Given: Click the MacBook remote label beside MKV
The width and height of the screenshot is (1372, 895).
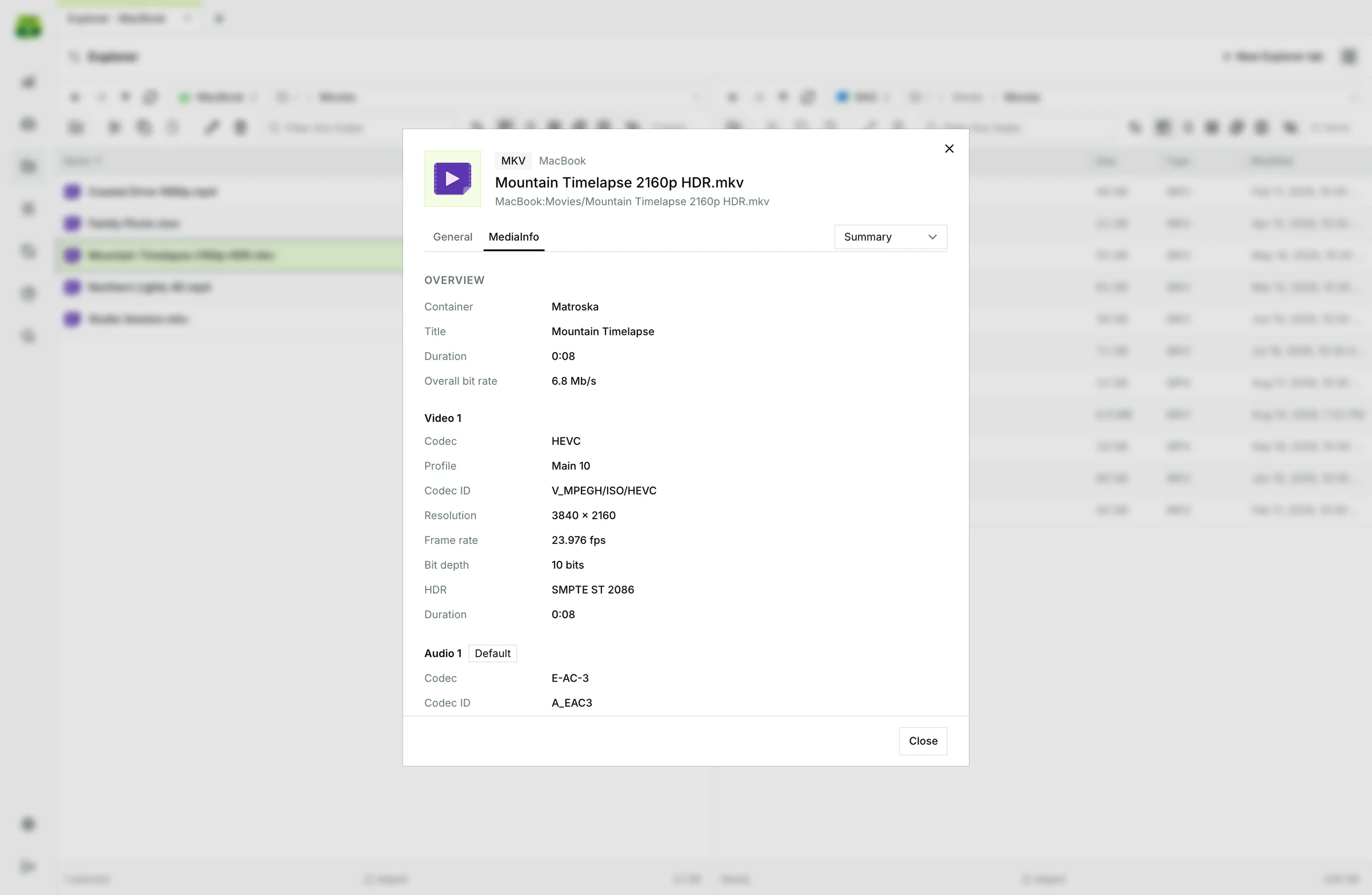Looking at the screenshot, I should coord(562,161).
